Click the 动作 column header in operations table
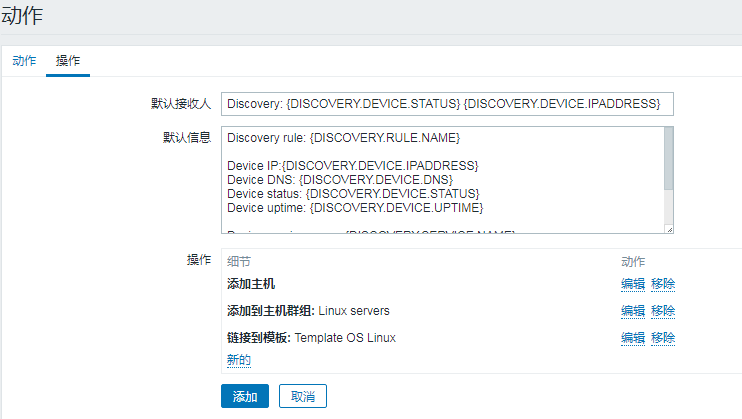Image resolution: width=742 pixels, height=419 pixels. [633, 261]
